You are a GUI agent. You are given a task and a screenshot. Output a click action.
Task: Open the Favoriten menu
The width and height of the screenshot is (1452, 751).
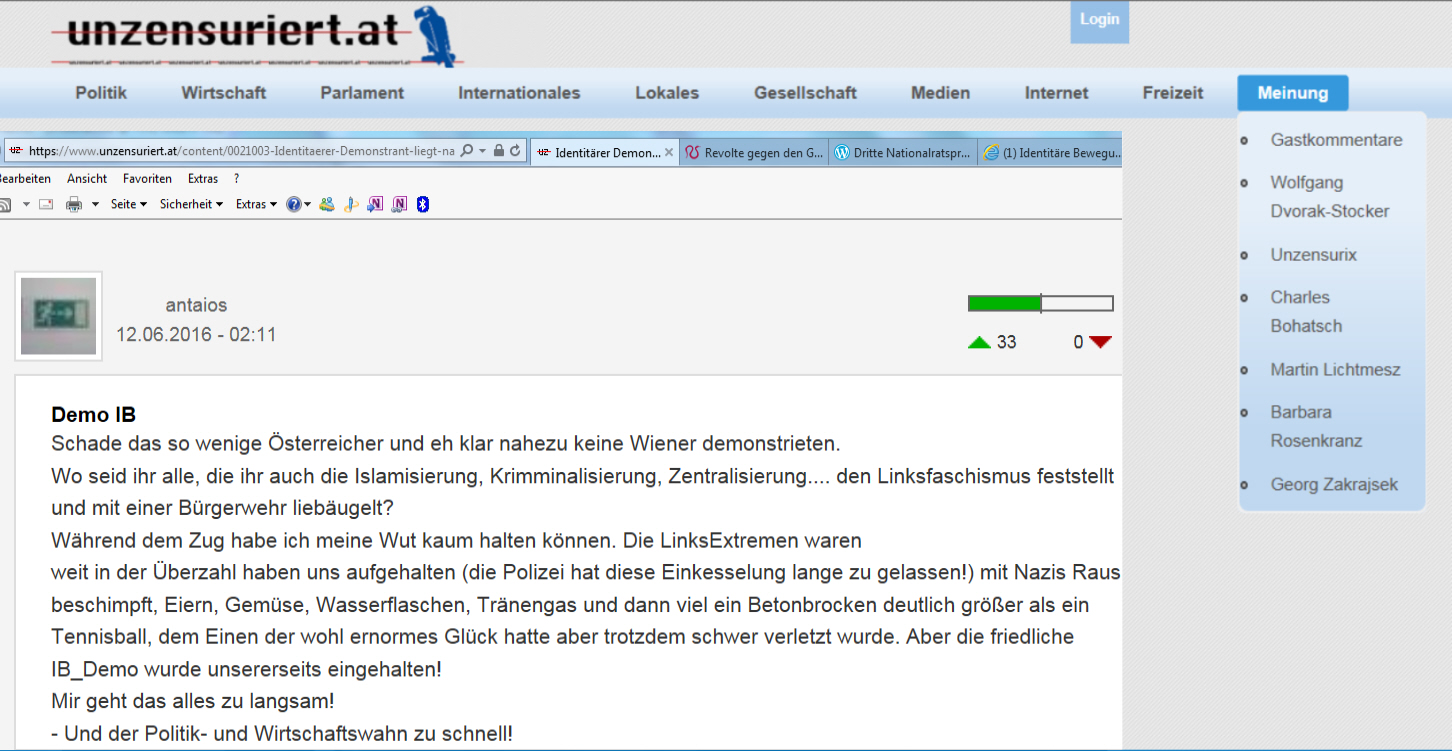[147, 179]
